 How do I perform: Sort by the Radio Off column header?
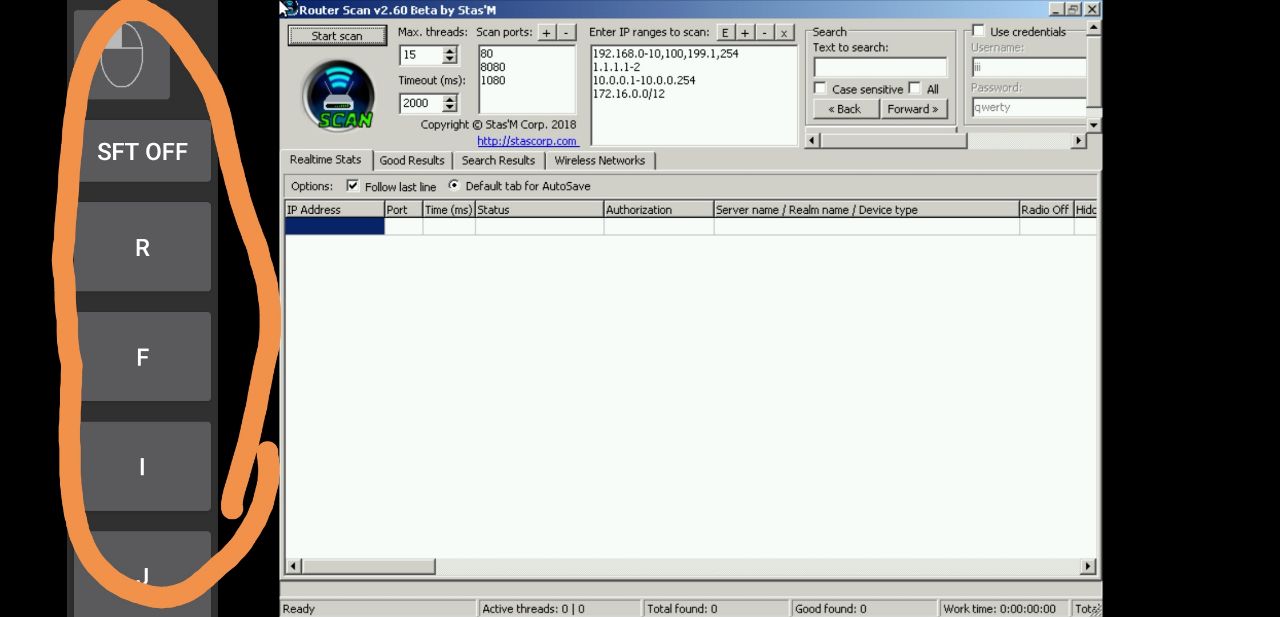tap(1046, 210)
